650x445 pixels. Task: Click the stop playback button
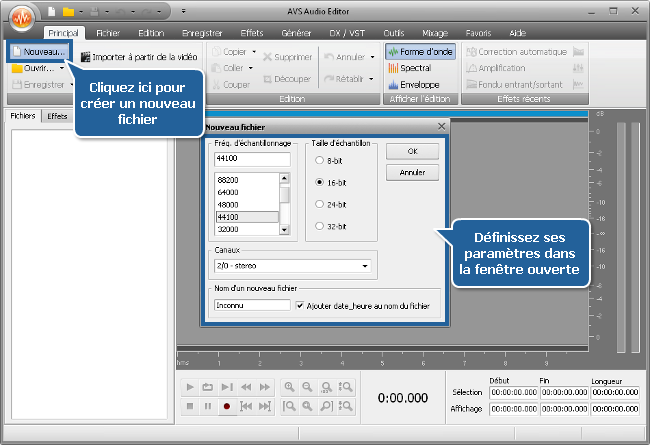coord(190,406)
